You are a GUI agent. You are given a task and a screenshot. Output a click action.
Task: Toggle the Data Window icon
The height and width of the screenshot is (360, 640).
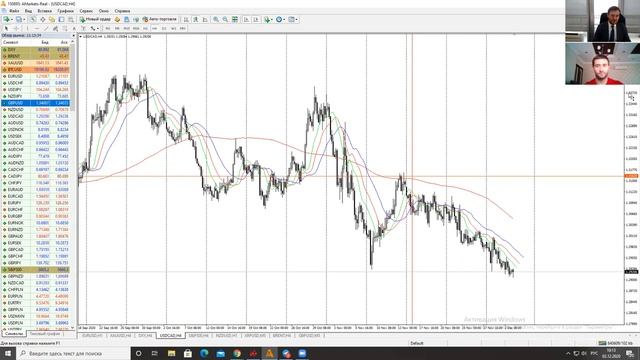[x=42, y=19]
